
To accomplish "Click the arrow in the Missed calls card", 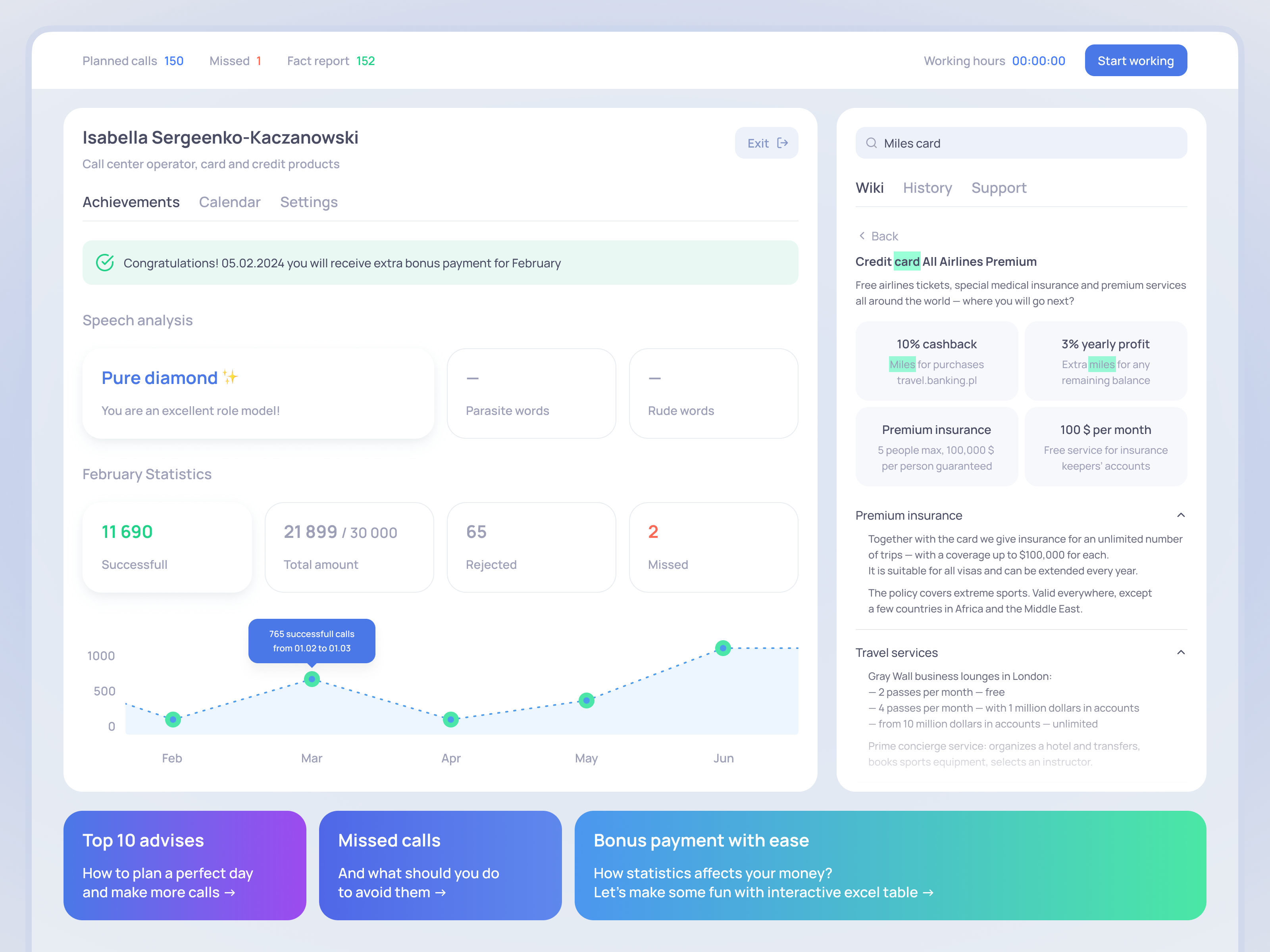I will (x=441, y=893).
